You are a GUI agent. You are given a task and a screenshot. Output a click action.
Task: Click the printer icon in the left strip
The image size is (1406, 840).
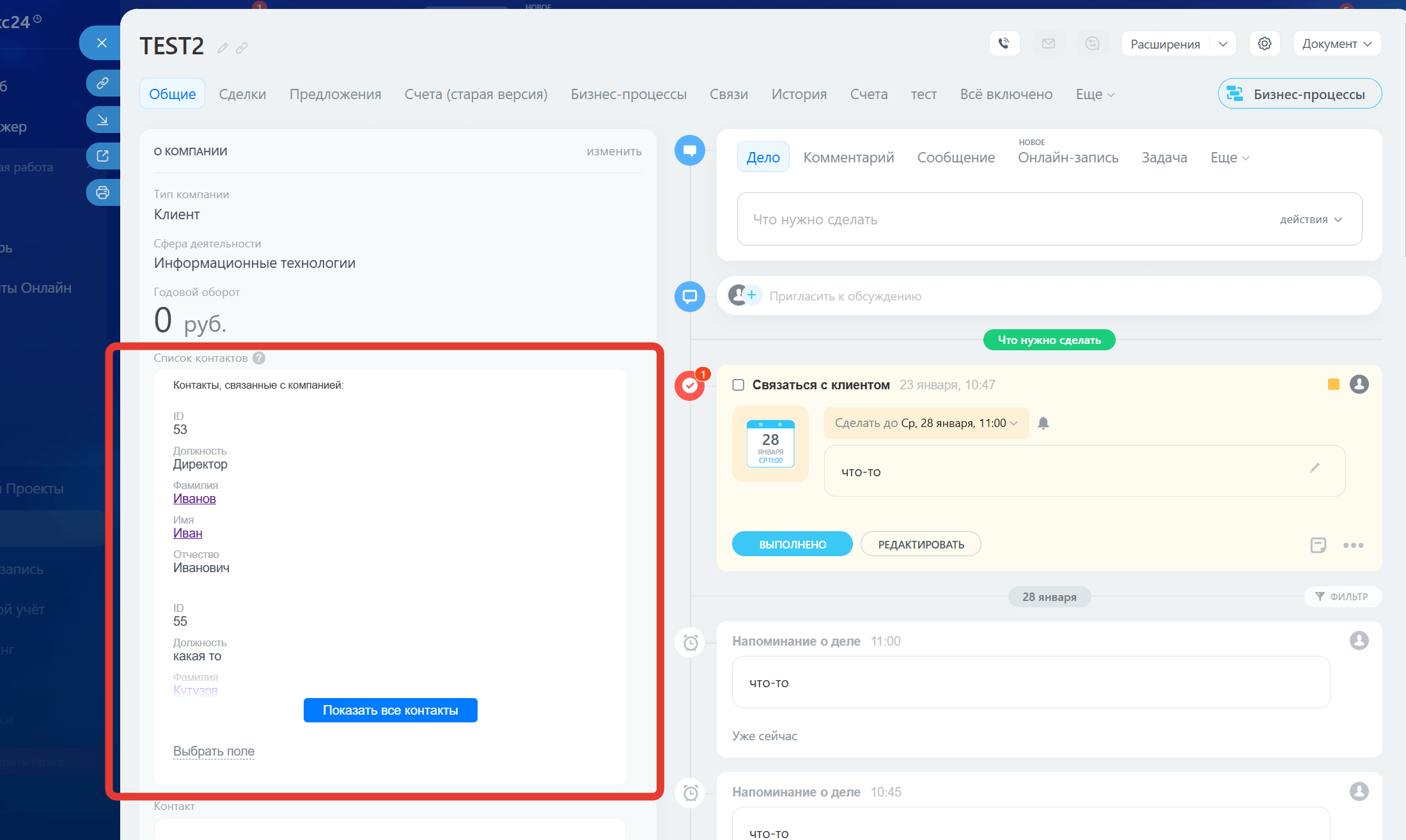click(x=102, y=192)
